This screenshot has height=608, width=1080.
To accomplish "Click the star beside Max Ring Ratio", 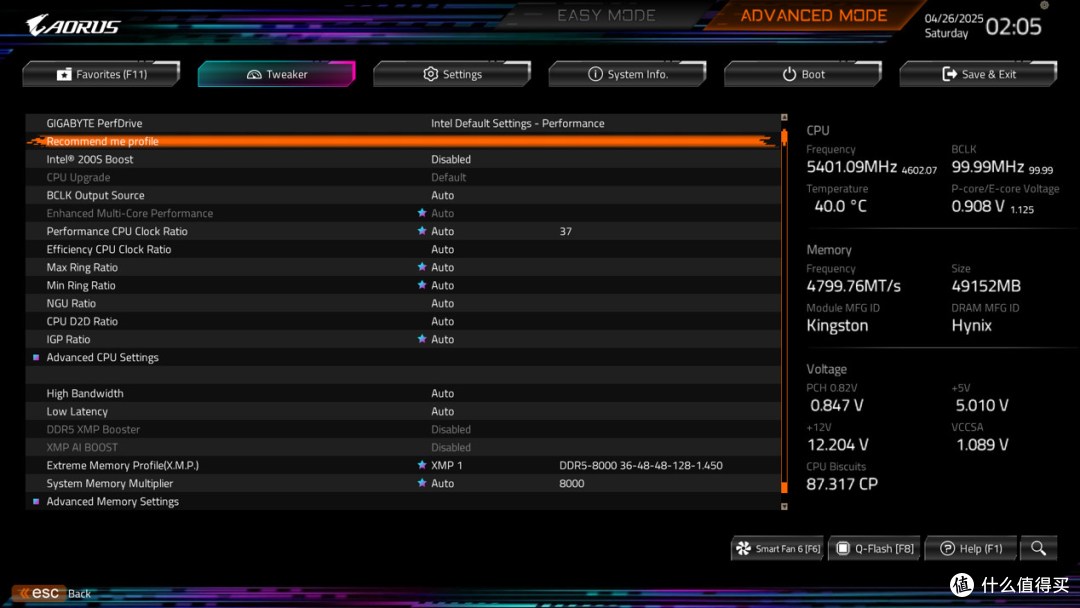I will (422, 266).
